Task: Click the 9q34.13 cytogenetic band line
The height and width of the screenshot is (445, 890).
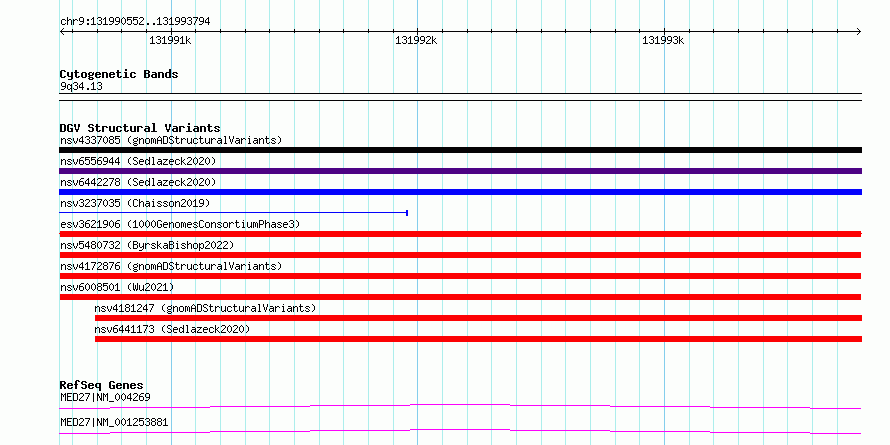Action: click(460, 97)
